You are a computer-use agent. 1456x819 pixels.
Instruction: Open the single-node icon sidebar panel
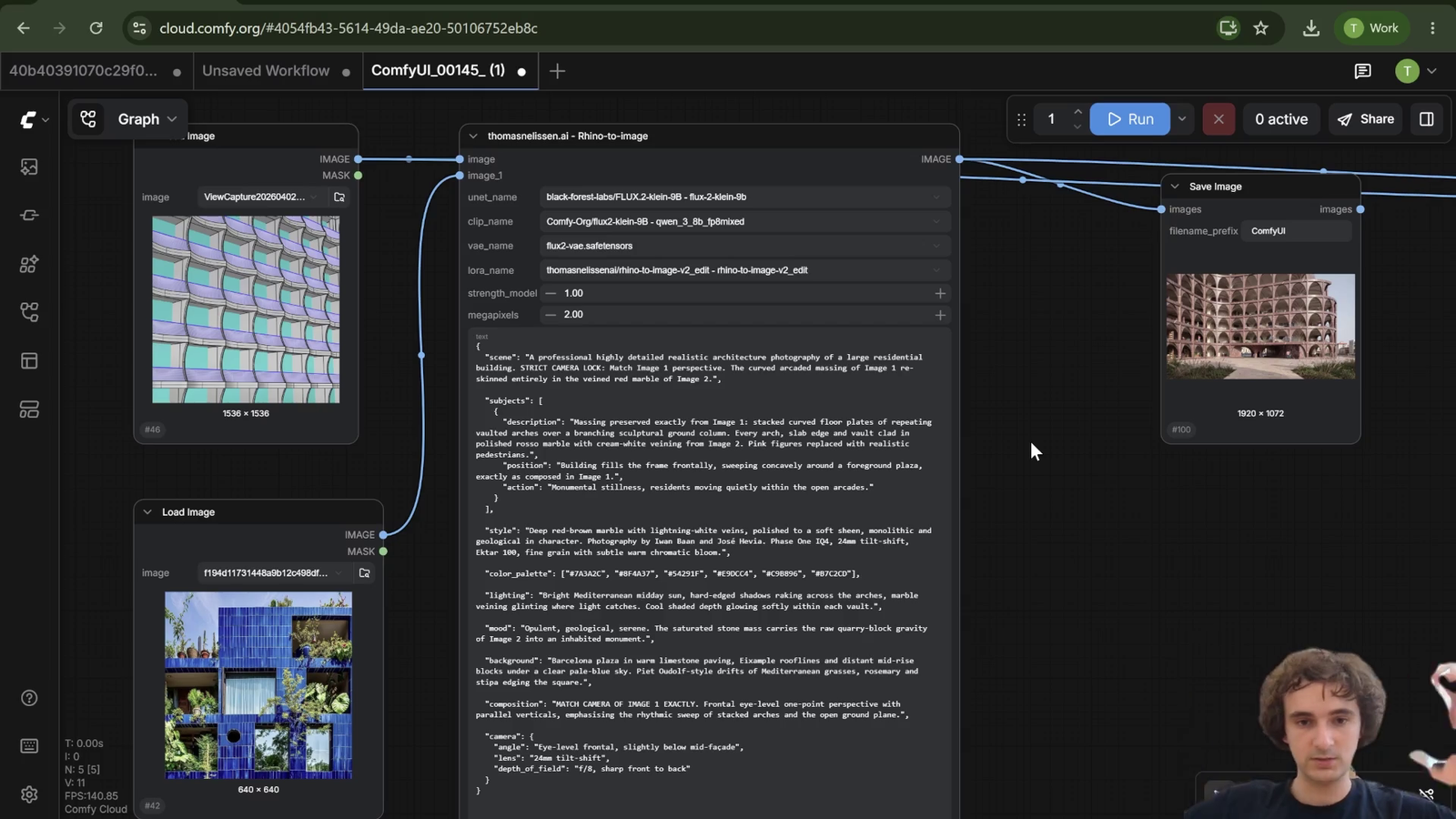[29, 216]
